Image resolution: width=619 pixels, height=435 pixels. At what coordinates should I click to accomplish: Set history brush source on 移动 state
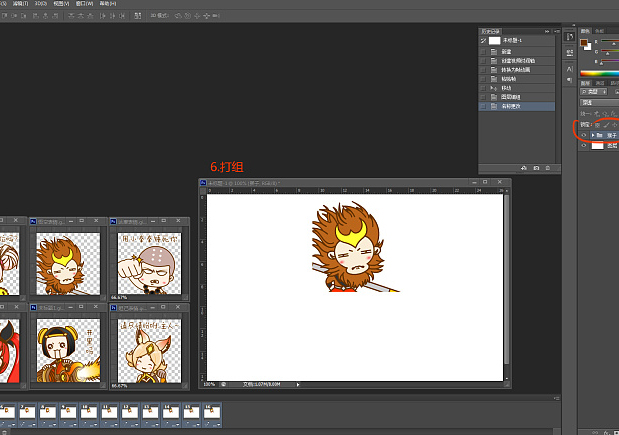click(483, 88)
